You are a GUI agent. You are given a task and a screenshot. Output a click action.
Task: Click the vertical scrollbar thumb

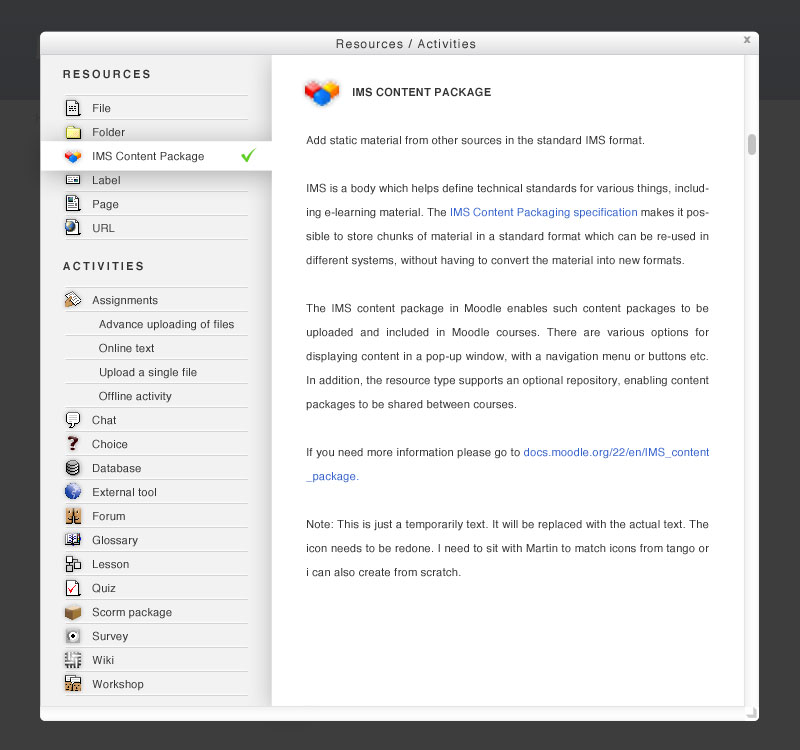tap(752, 144)
